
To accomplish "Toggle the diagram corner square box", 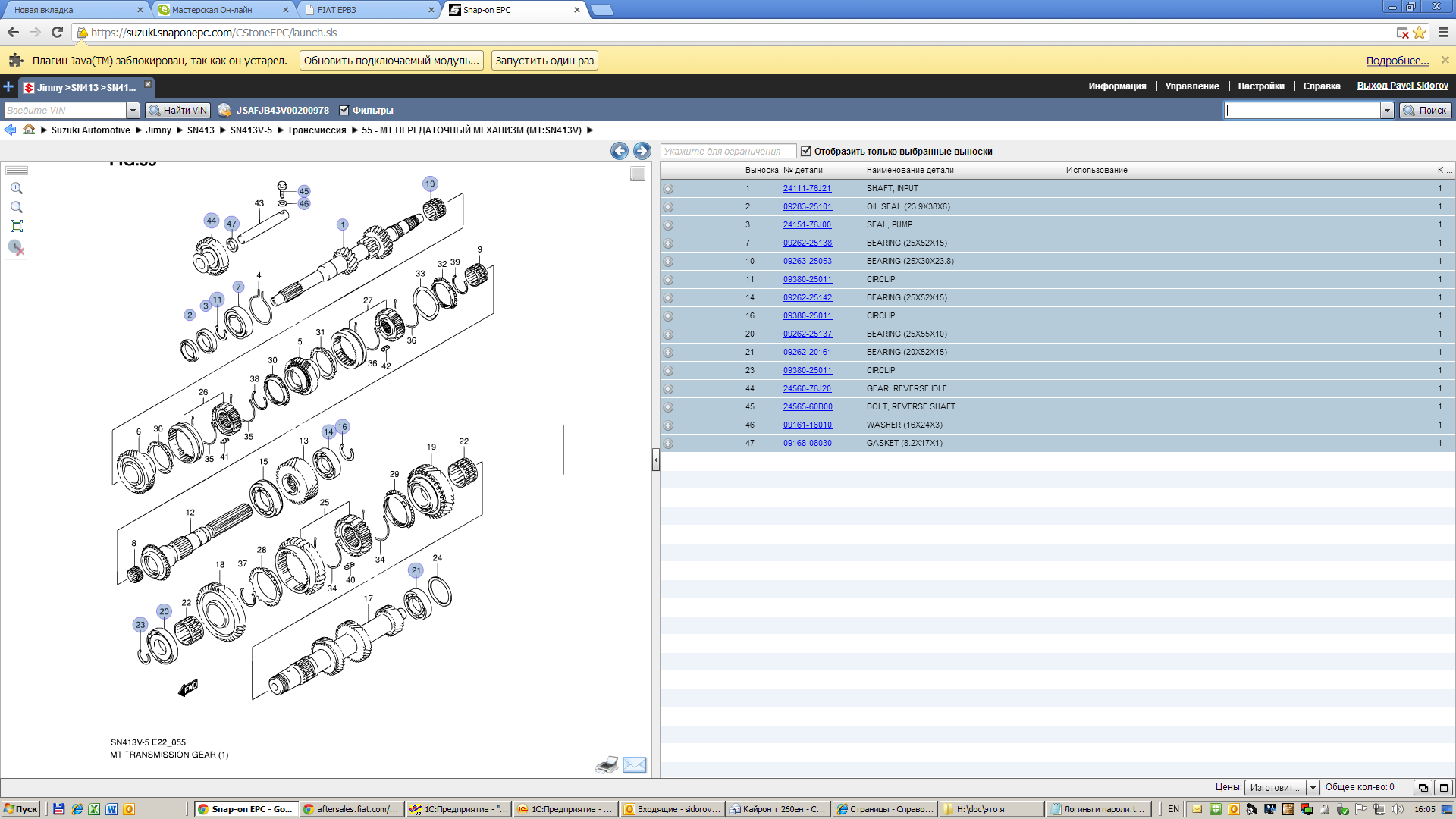I will (x=638, y=174).
